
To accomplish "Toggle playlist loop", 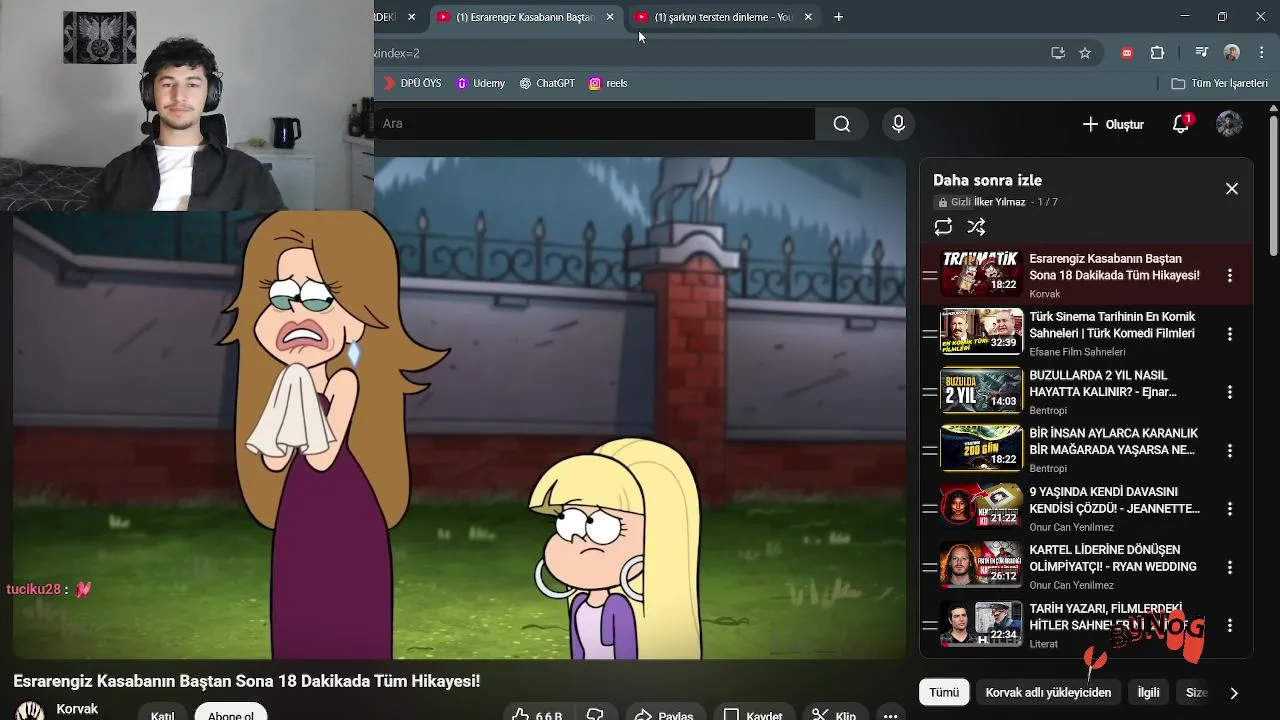I will [x=943, y=227].
